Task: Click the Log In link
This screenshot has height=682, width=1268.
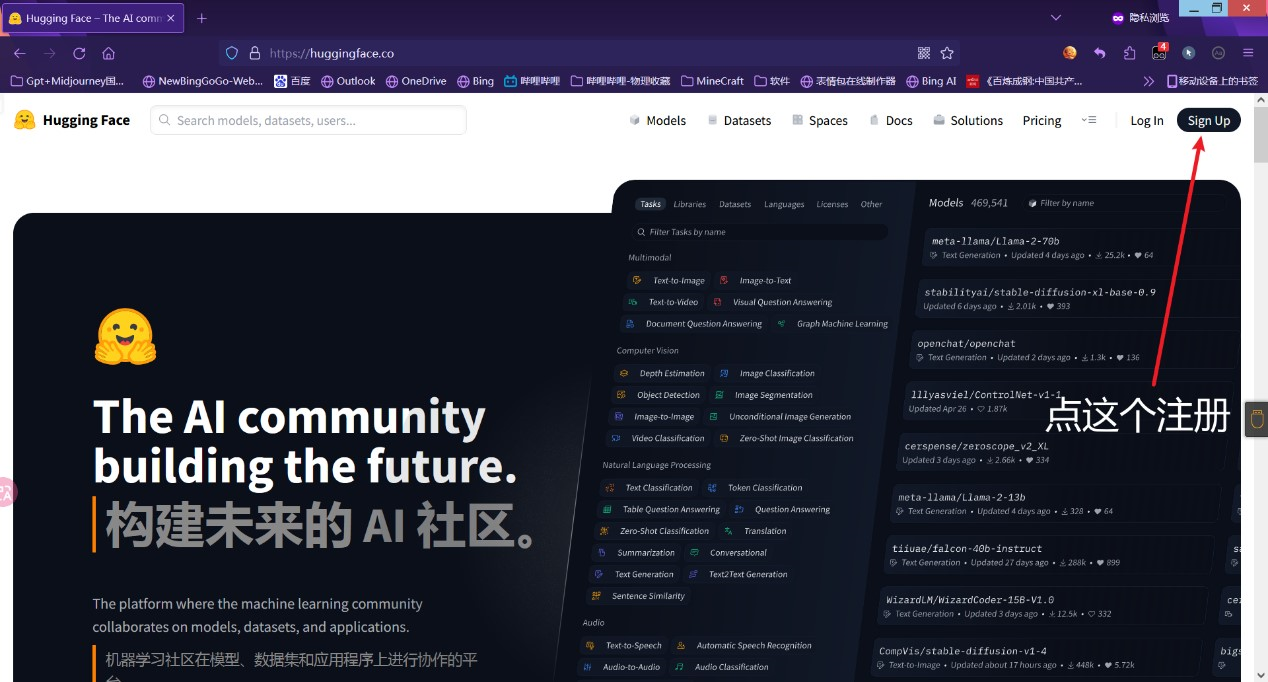Action: [x=1147, y=120]
